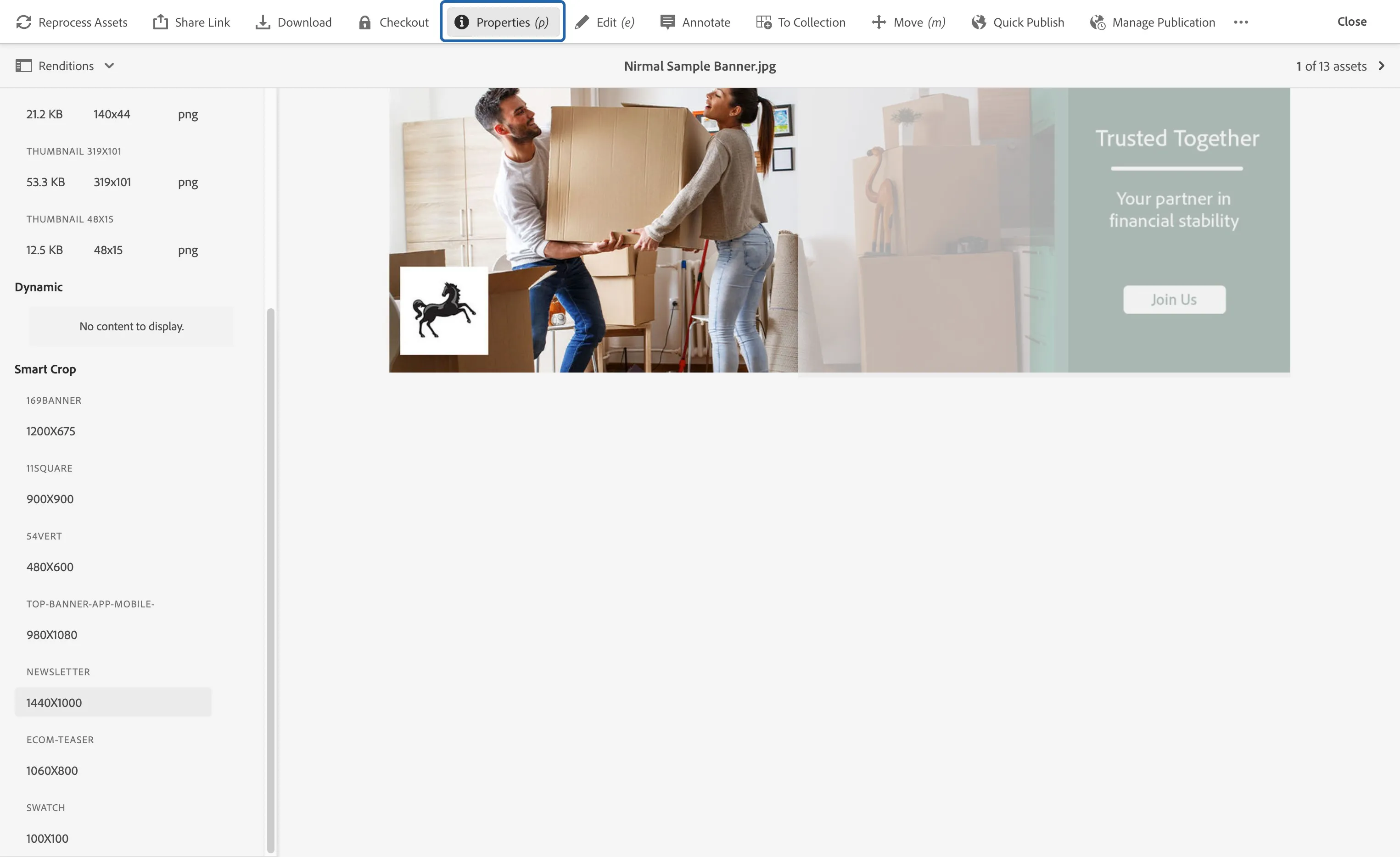Click the Nirmal Sample Banner.jpg title
The height and width of the screenshot is (857, 1400).
point(700,66)
